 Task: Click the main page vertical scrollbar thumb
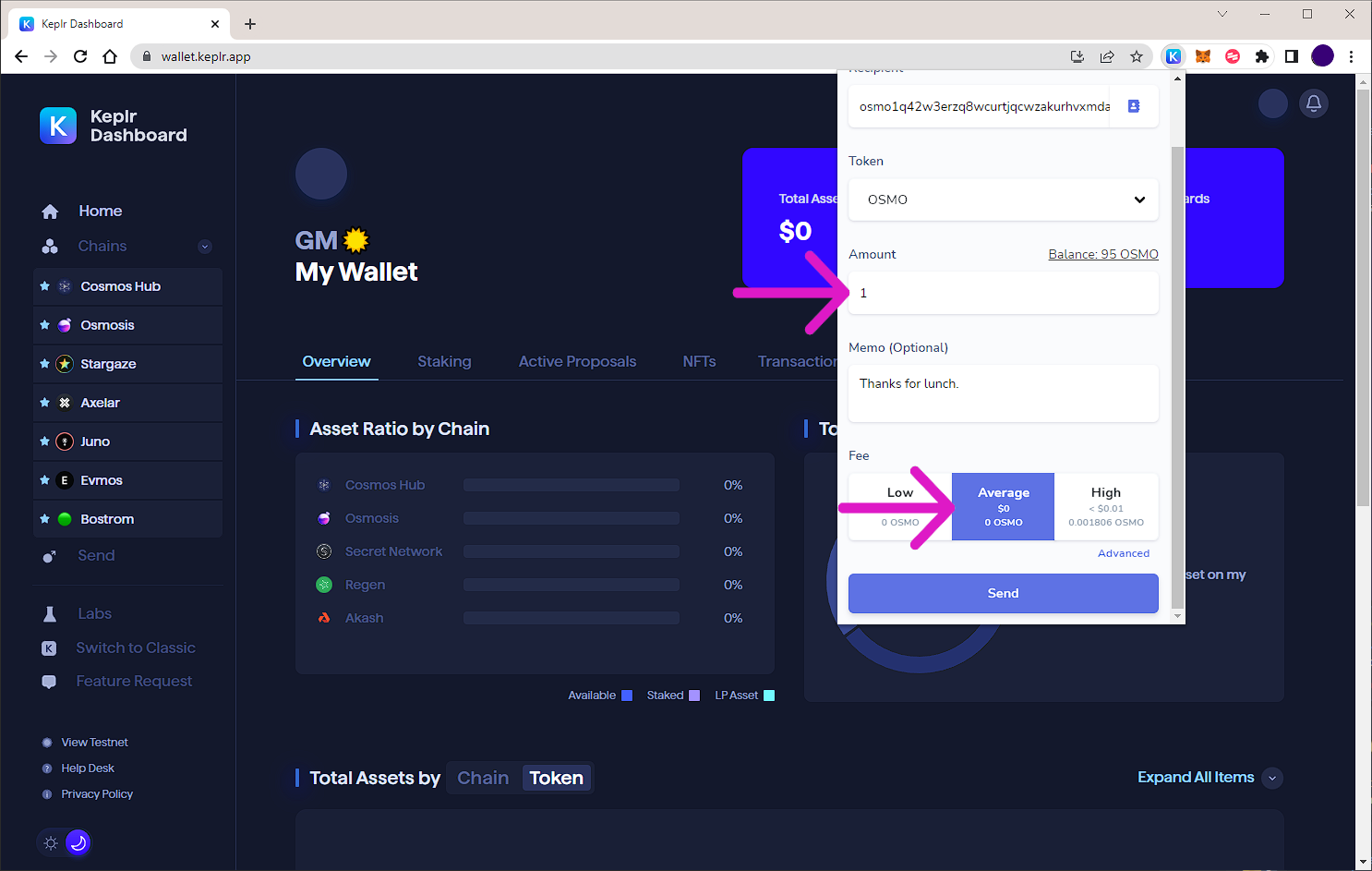[x=1364, y=297]
